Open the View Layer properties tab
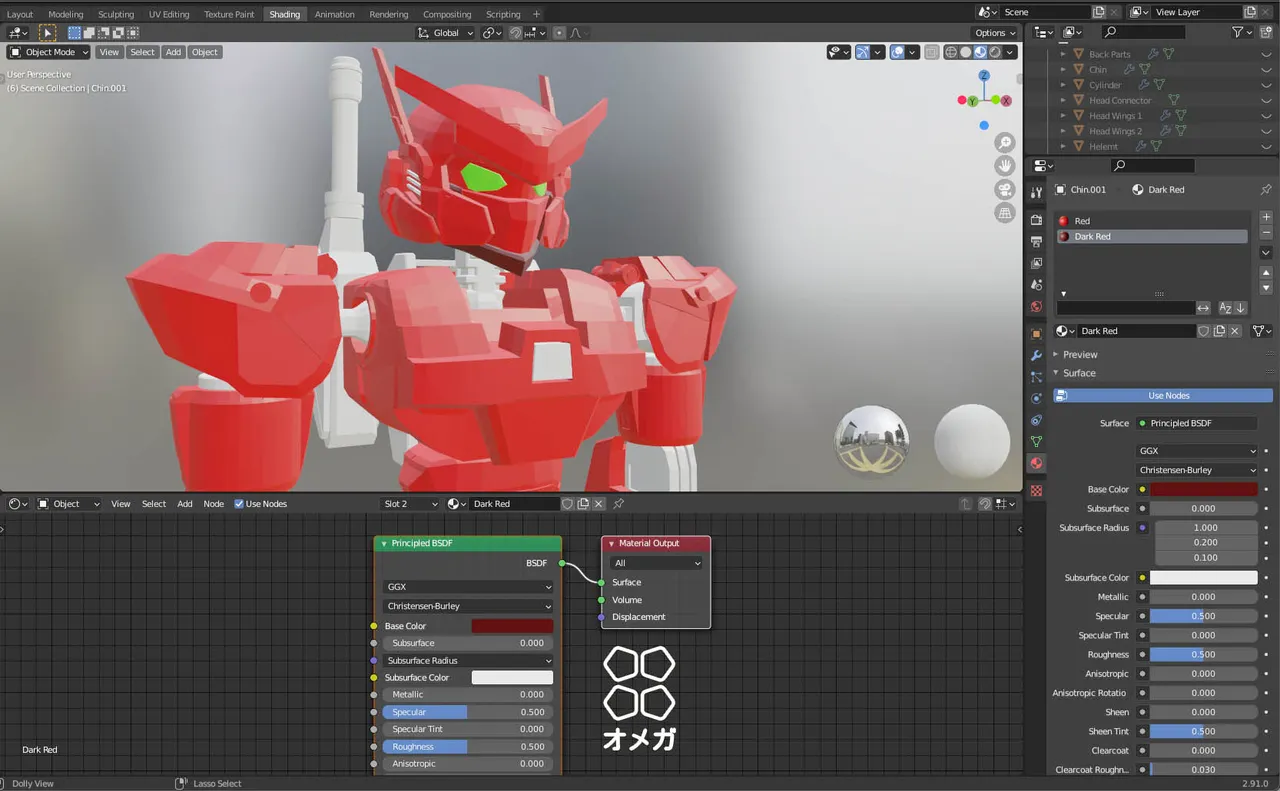Image resolution: width=1280 pixels, height=791 pixels. tap(1036, 263)
